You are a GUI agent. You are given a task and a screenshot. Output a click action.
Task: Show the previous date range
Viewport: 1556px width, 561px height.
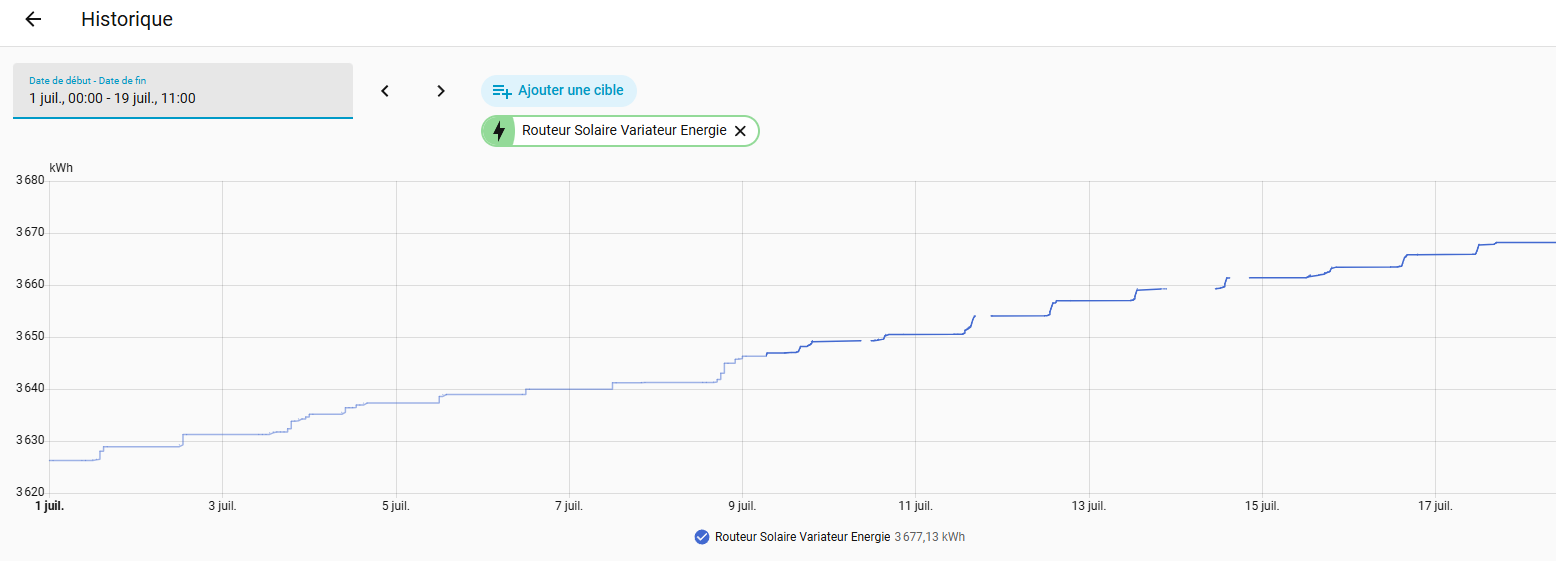tap(384, 91)
